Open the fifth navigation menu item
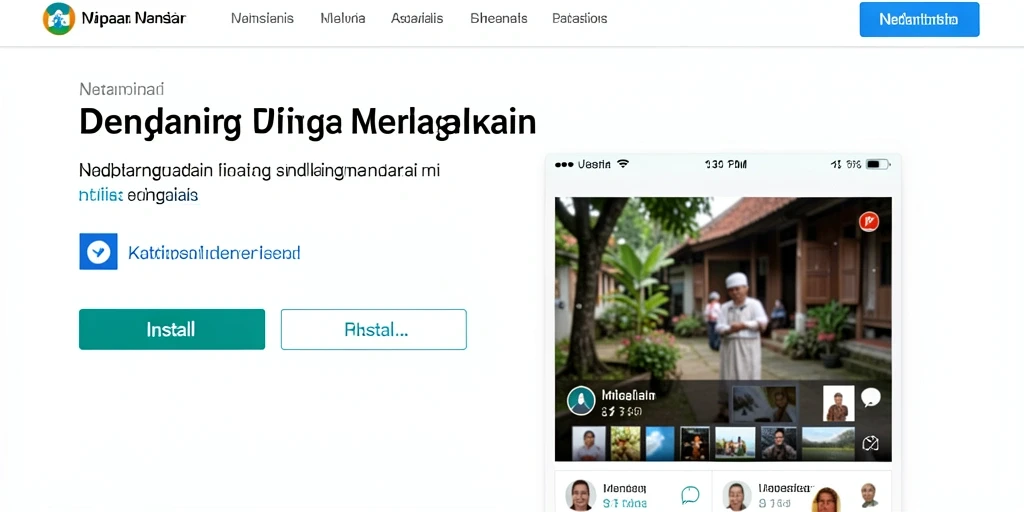This screenshot has height=512, width=1024. pyautogui.click(x=579, y=19)
